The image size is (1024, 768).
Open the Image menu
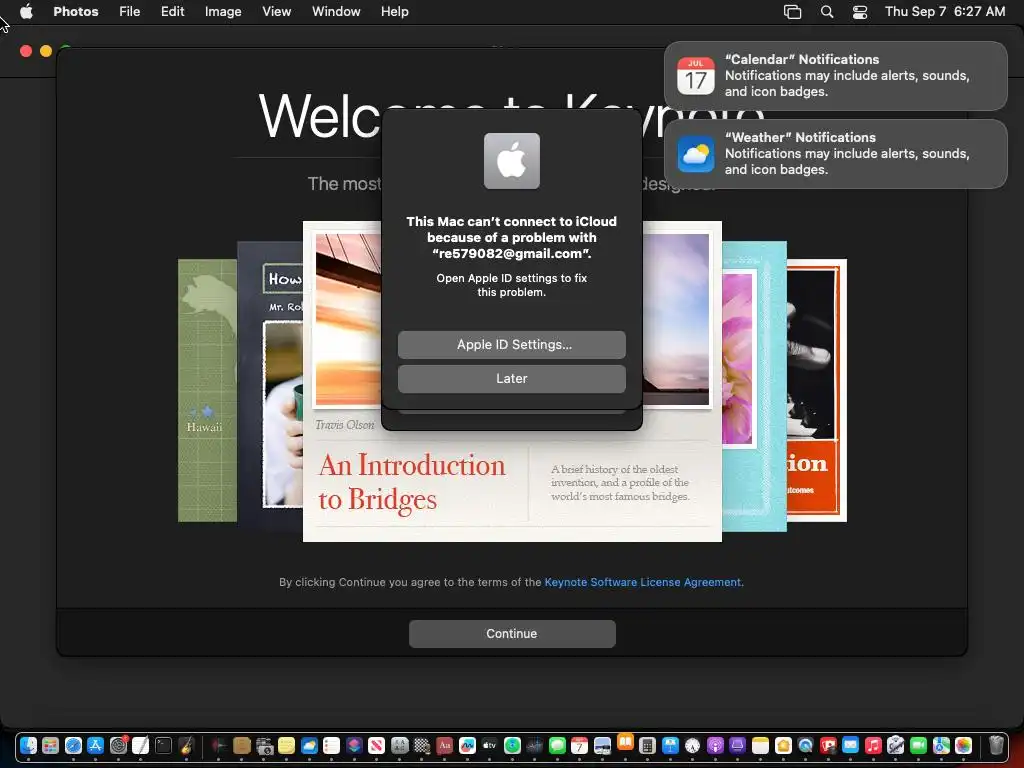(223, 12)
